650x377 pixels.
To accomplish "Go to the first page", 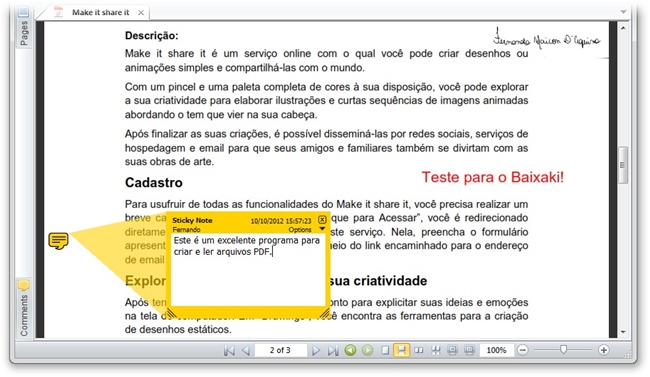I will (229, 350).
